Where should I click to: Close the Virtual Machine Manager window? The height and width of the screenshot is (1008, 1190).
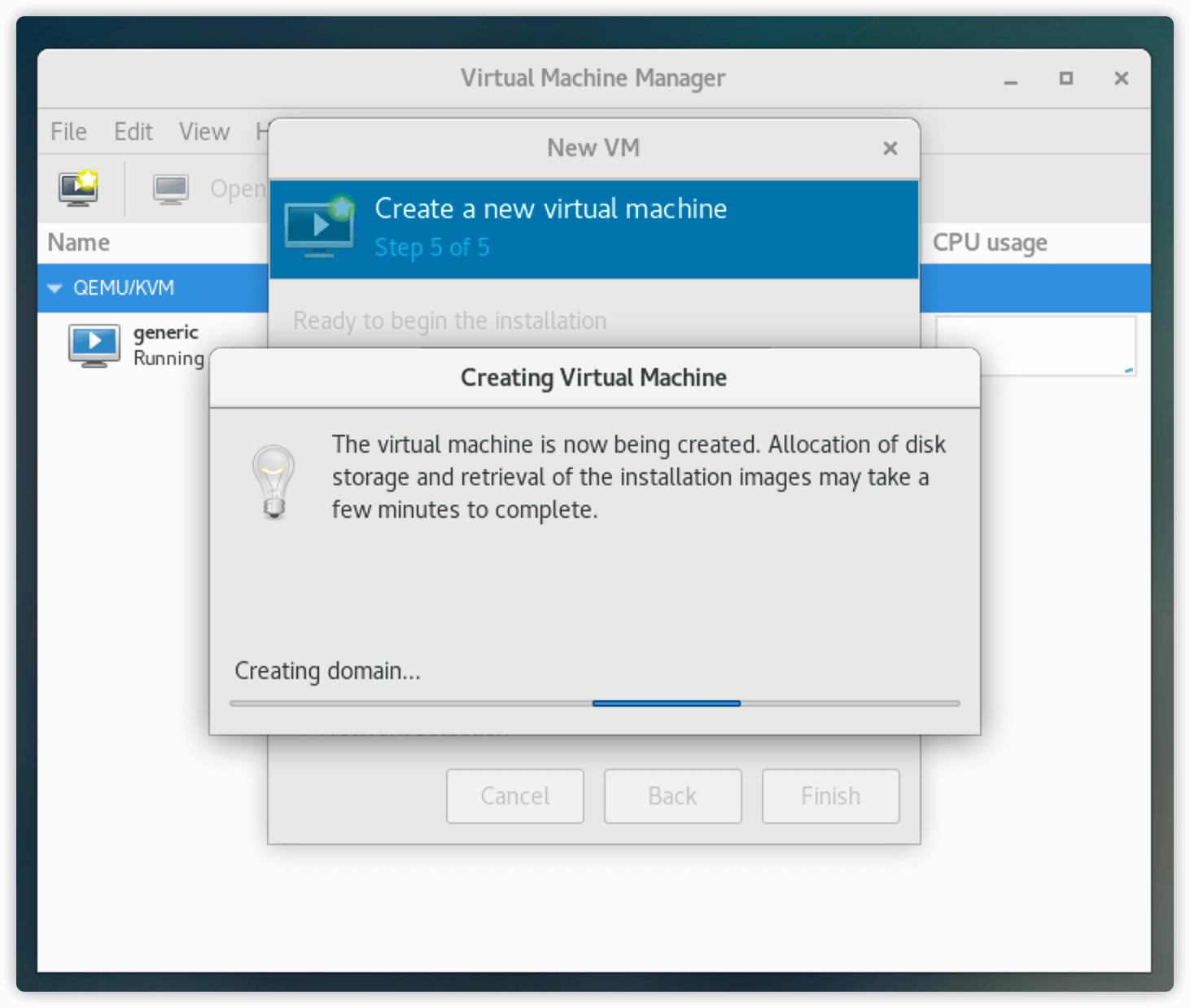point(1121,78)
